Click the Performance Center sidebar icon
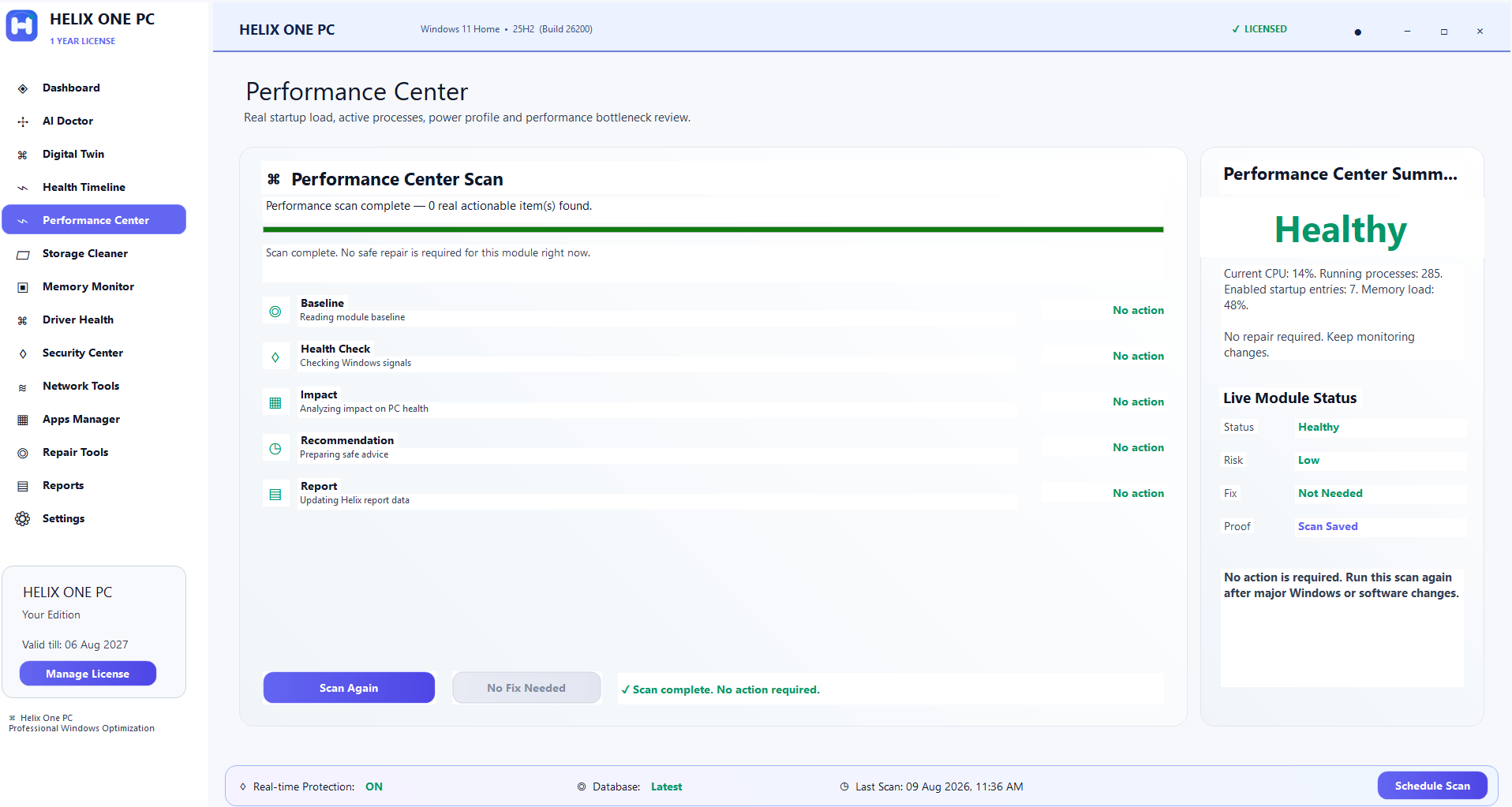 tap(23, 221)
